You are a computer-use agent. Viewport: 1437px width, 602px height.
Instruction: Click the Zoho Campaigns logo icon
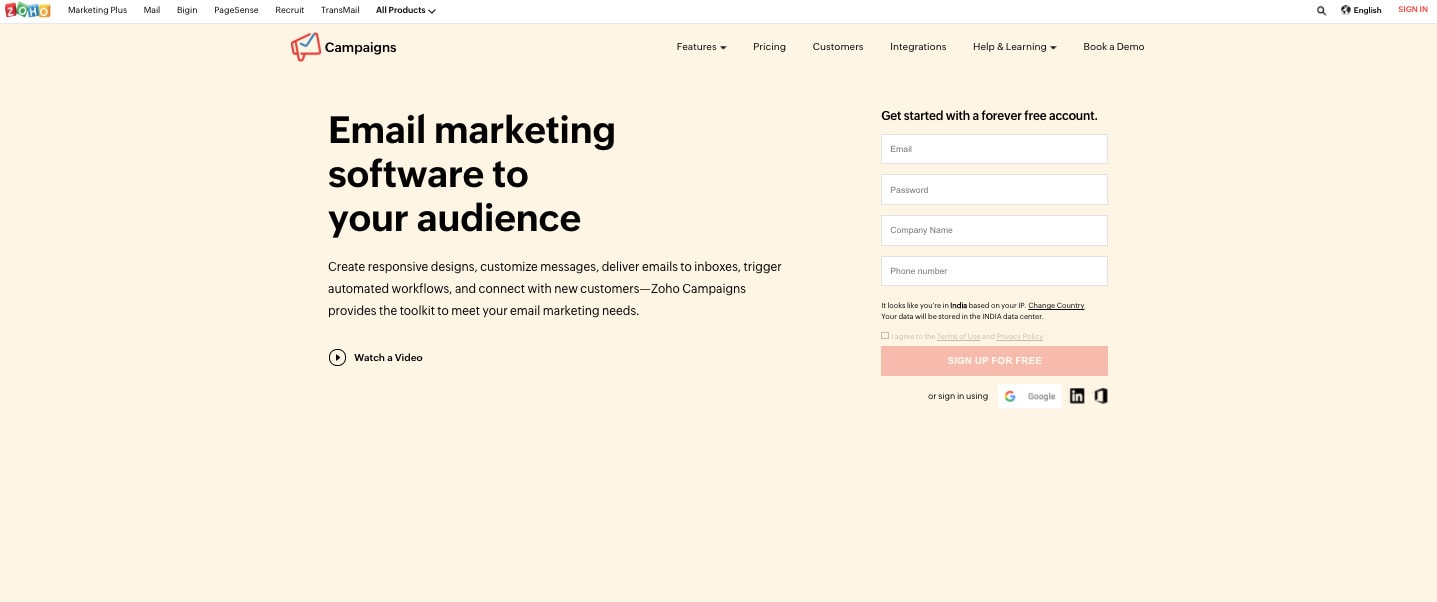305,46
